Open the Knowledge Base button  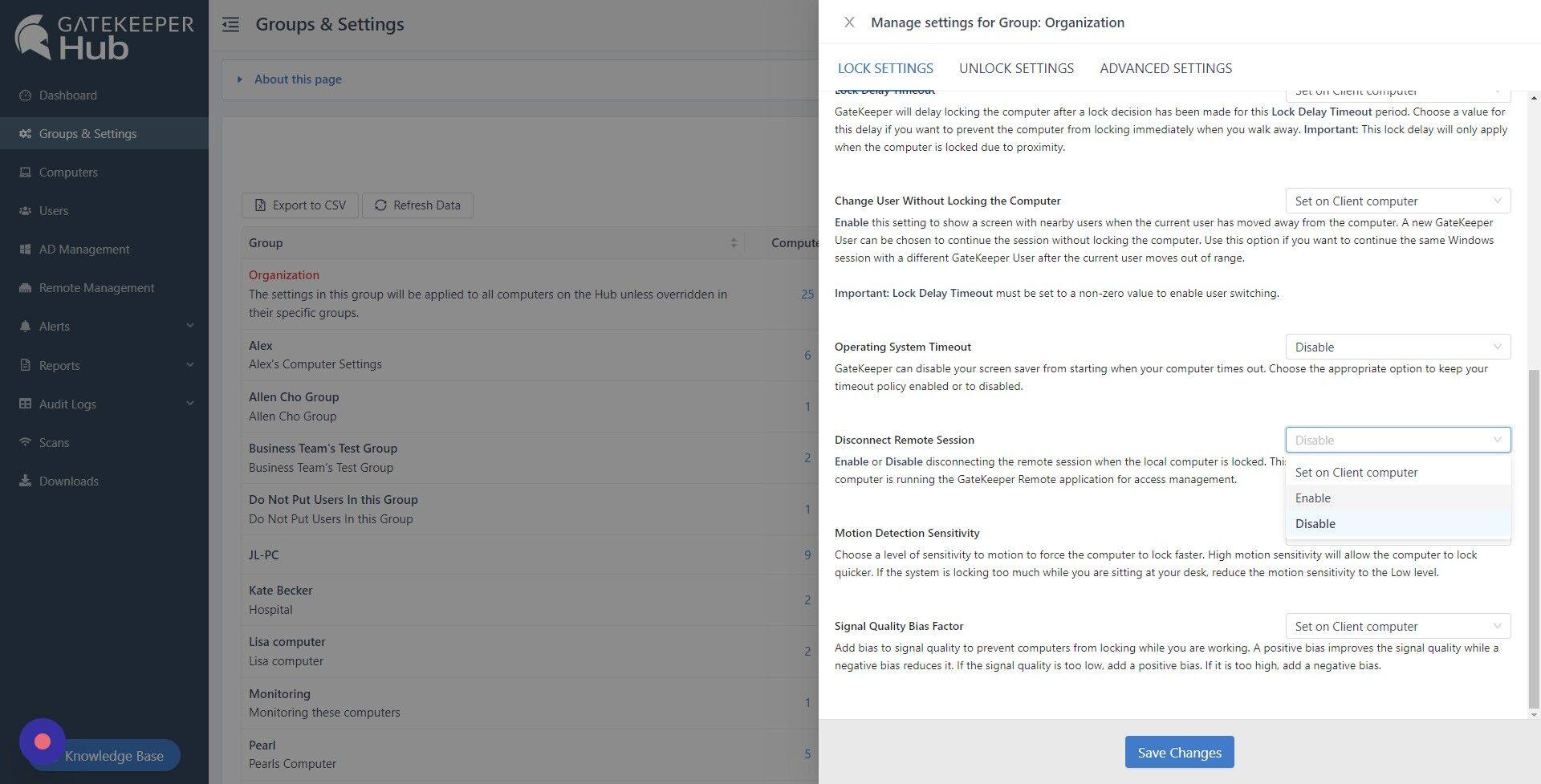(x=113, y=756)
